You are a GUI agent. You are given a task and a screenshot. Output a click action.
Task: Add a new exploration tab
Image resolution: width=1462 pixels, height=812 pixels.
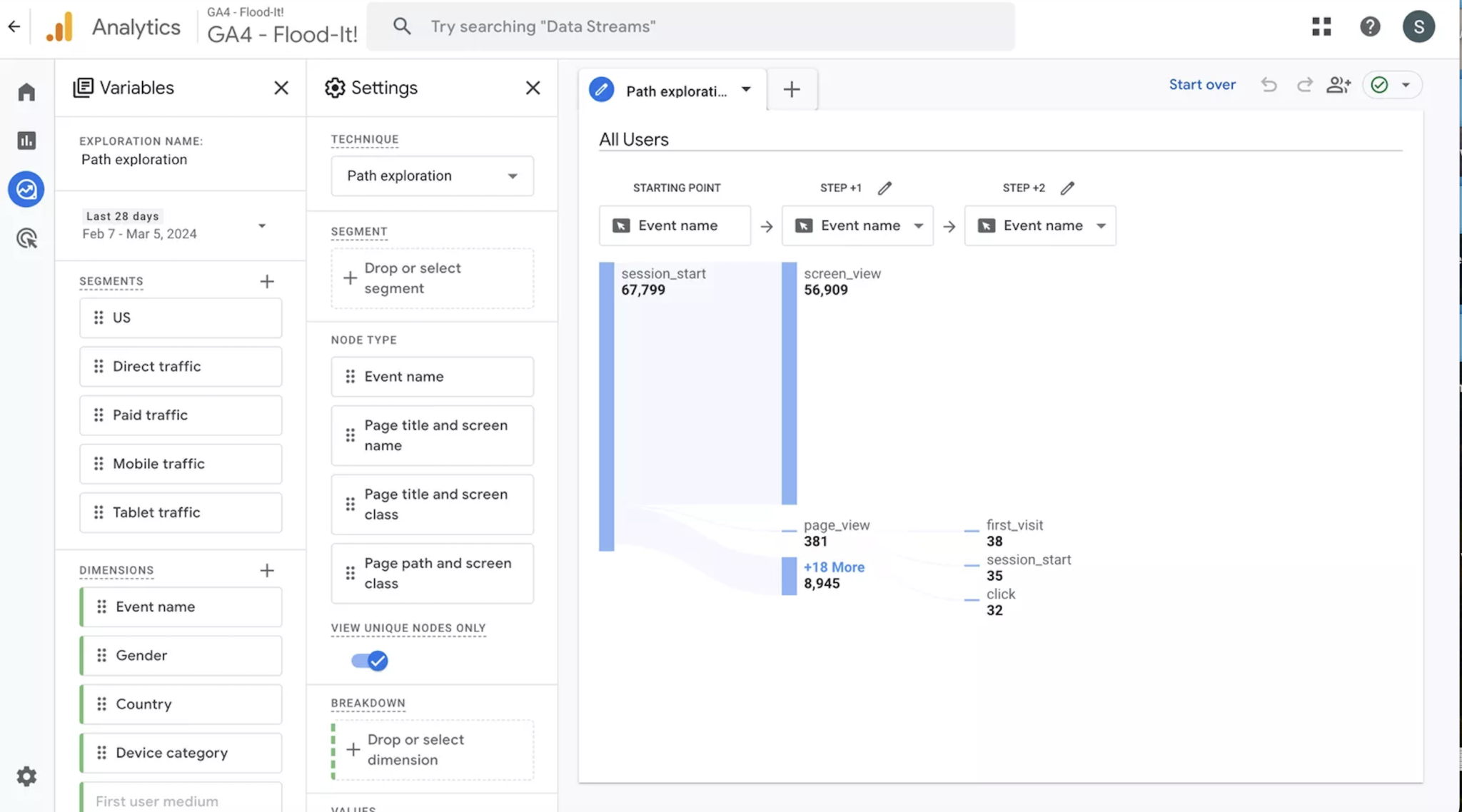791,89
